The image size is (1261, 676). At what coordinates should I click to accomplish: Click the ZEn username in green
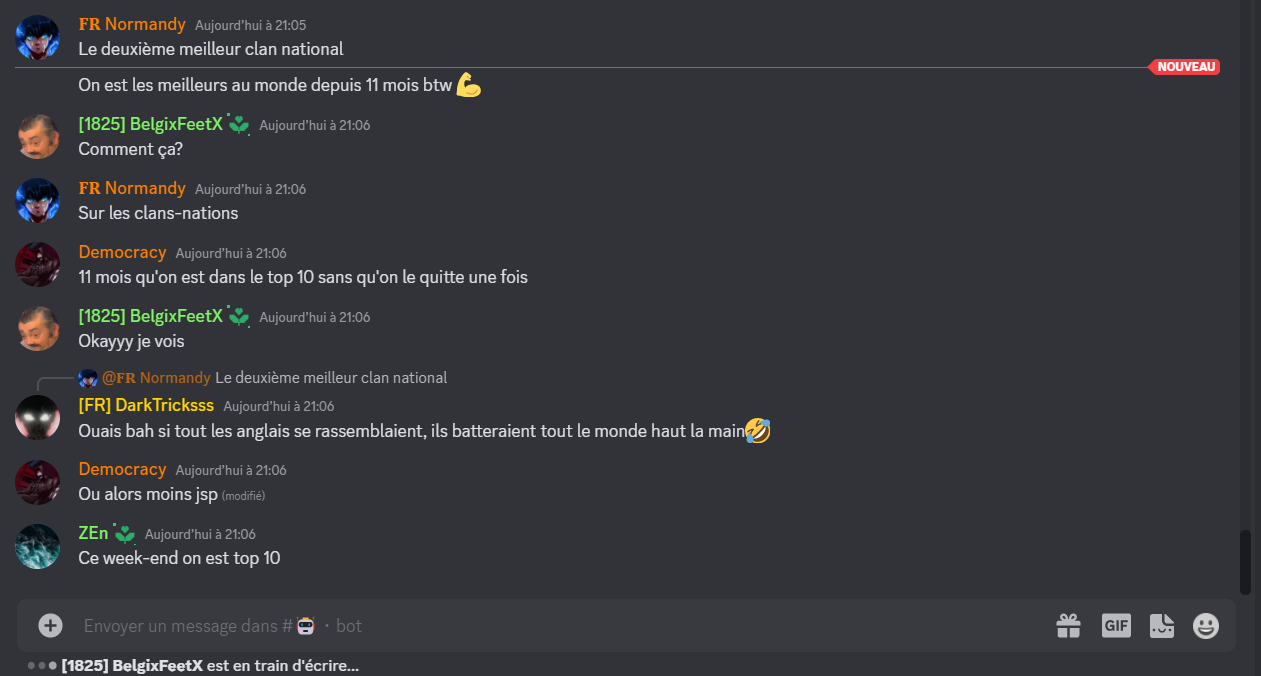click(94, 534)
